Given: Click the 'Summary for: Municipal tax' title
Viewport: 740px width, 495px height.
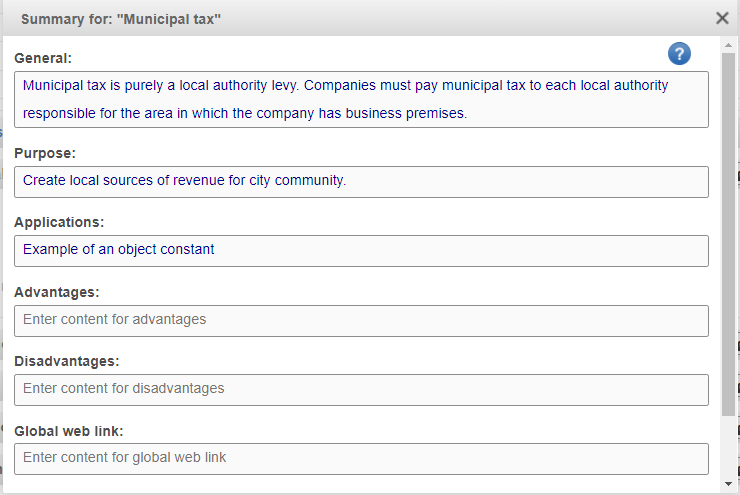Looking at the screenshot, I should 121,19.
